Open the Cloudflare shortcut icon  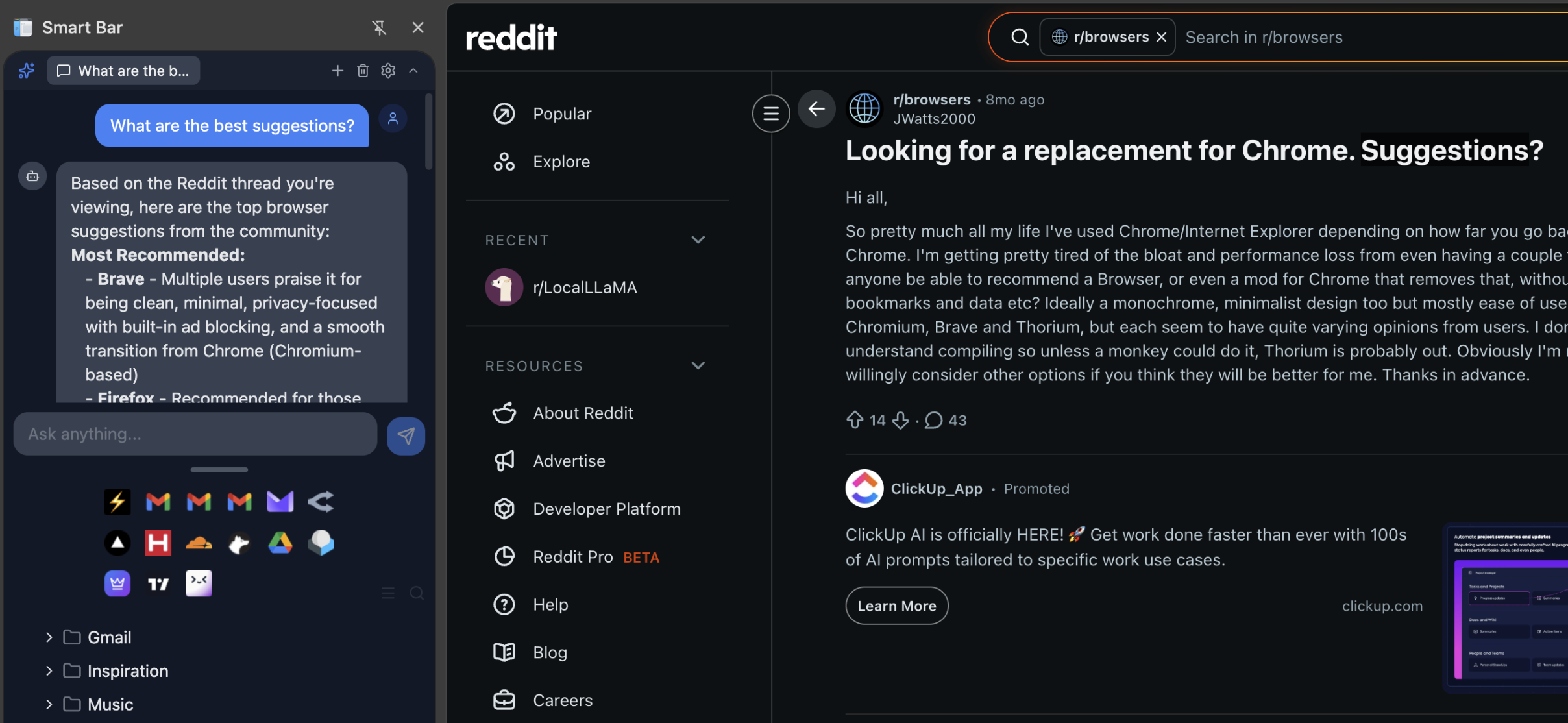coord(199,542)
